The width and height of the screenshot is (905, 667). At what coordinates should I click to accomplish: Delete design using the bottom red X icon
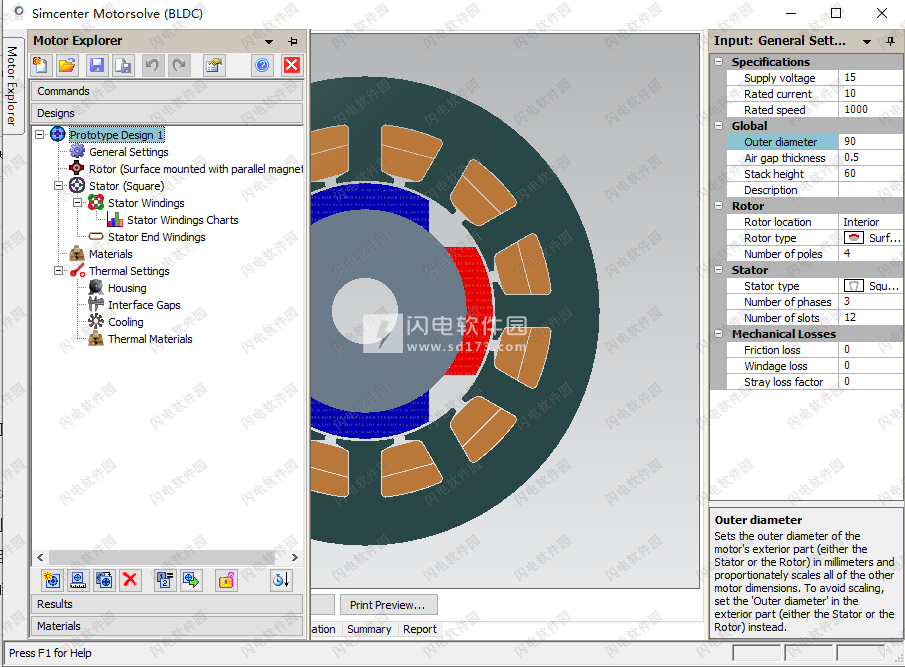click(x=130, y=580)
